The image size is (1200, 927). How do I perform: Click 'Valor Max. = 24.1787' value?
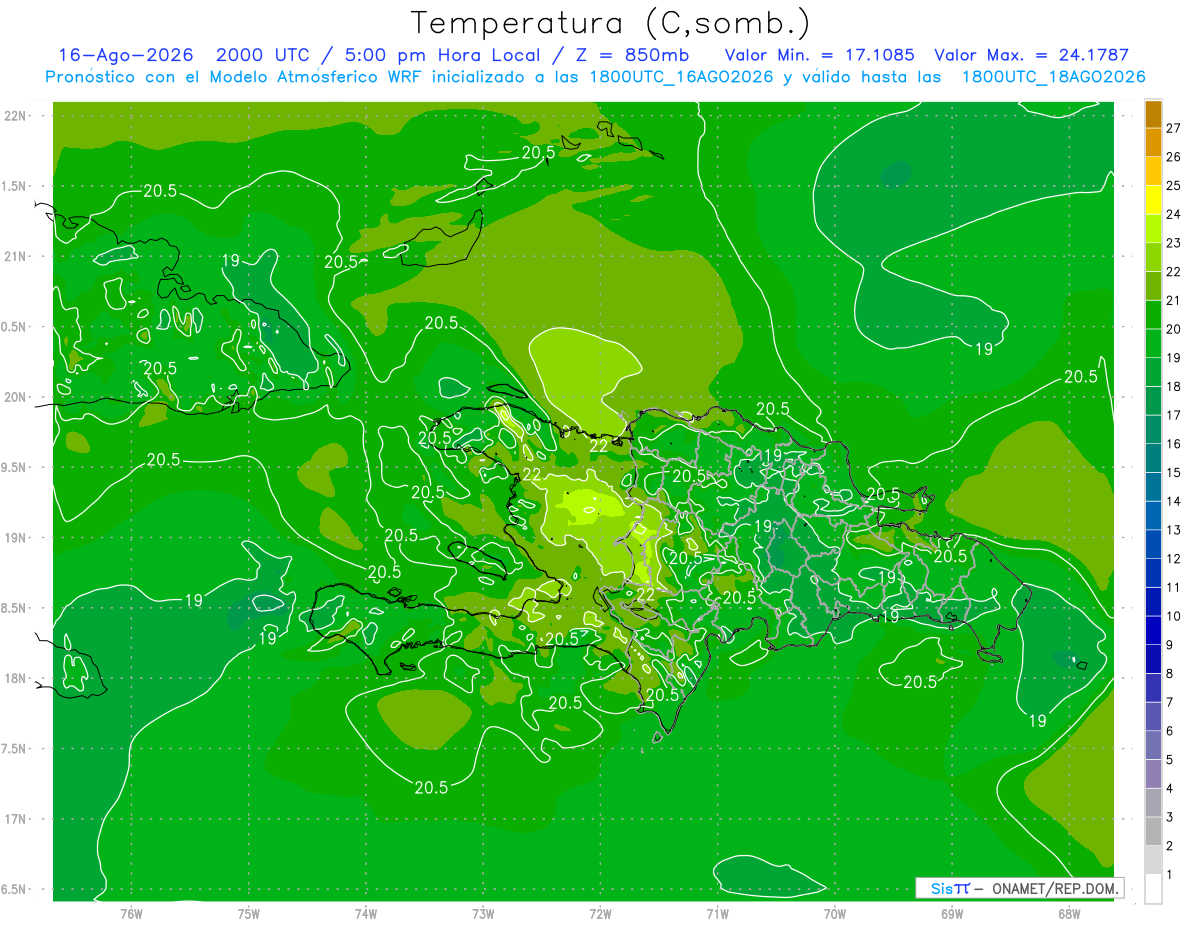[x=1032, y=55]
